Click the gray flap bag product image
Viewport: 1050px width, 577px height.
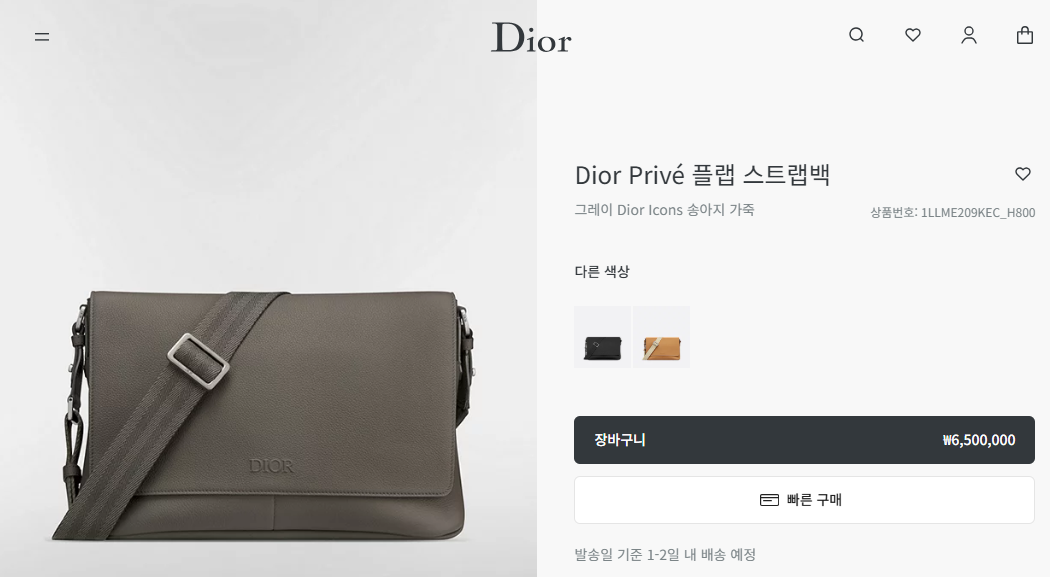coord(268,415)
